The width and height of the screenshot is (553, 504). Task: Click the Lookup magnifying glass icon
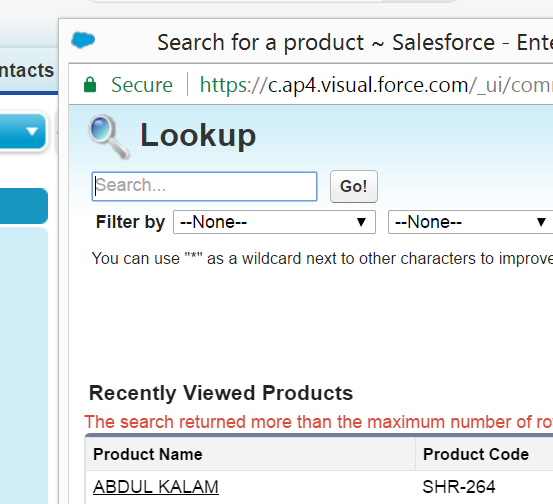tap(109, 136)
